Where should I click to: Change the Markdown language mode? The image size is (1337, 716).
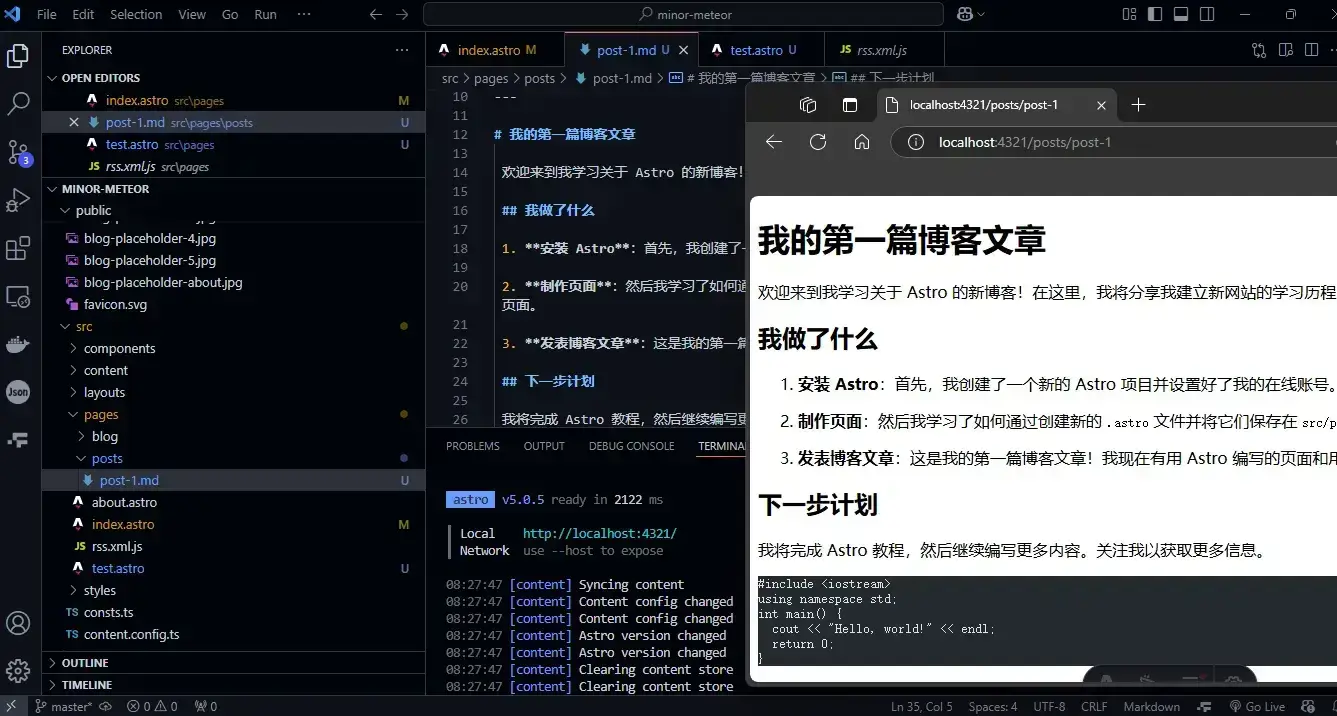click(1151, 706)
